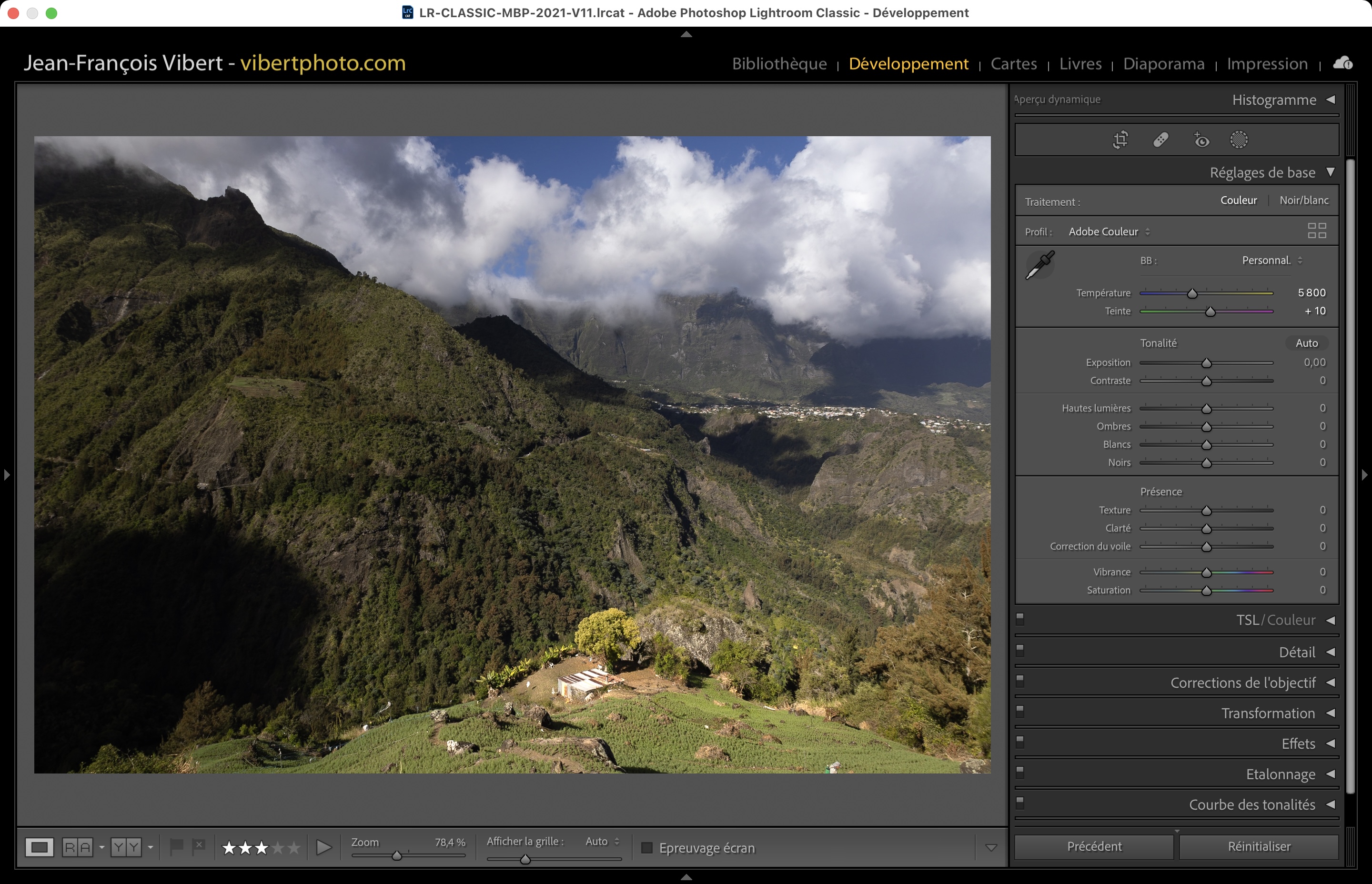Open the Adobe Couleur profile dropdown
This screenshot has width=1372, height=884.
click(1109, 232)
